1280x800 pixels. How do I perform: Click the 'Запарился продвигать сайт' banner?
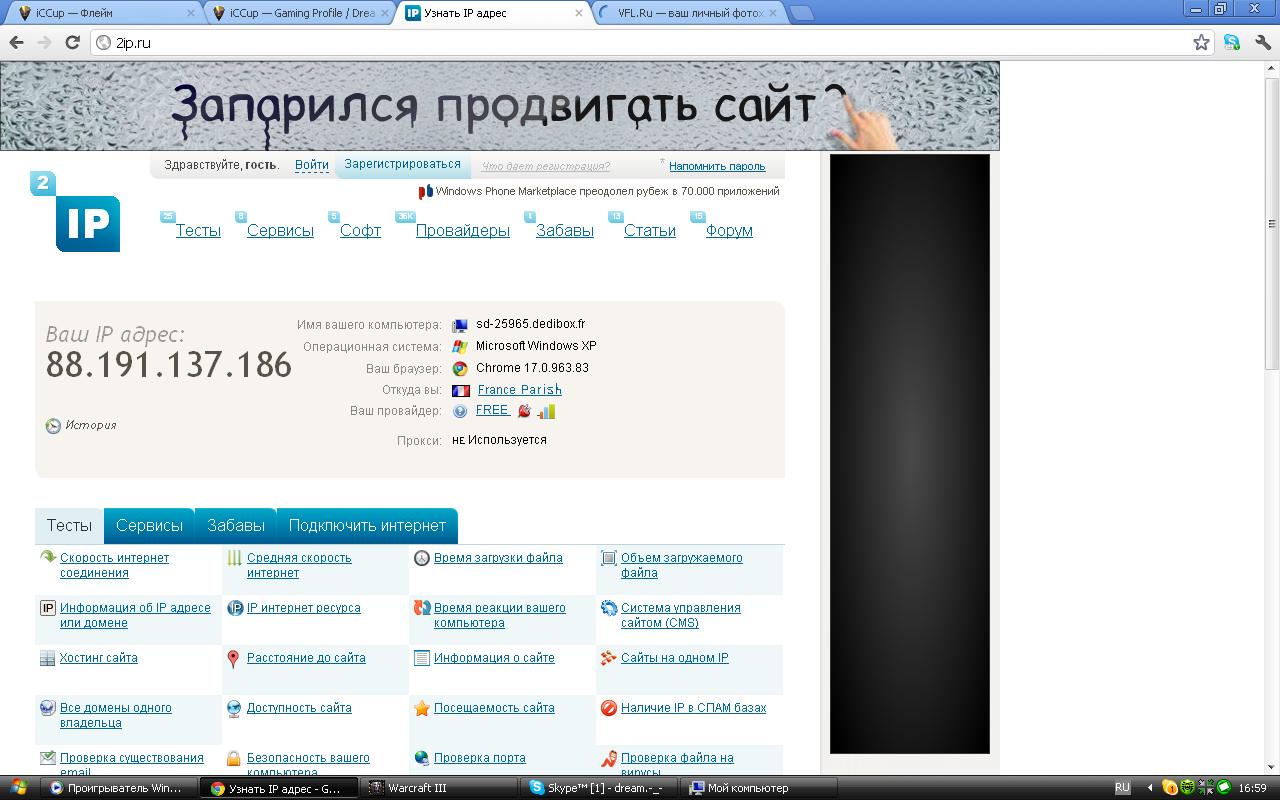point(500,106)
